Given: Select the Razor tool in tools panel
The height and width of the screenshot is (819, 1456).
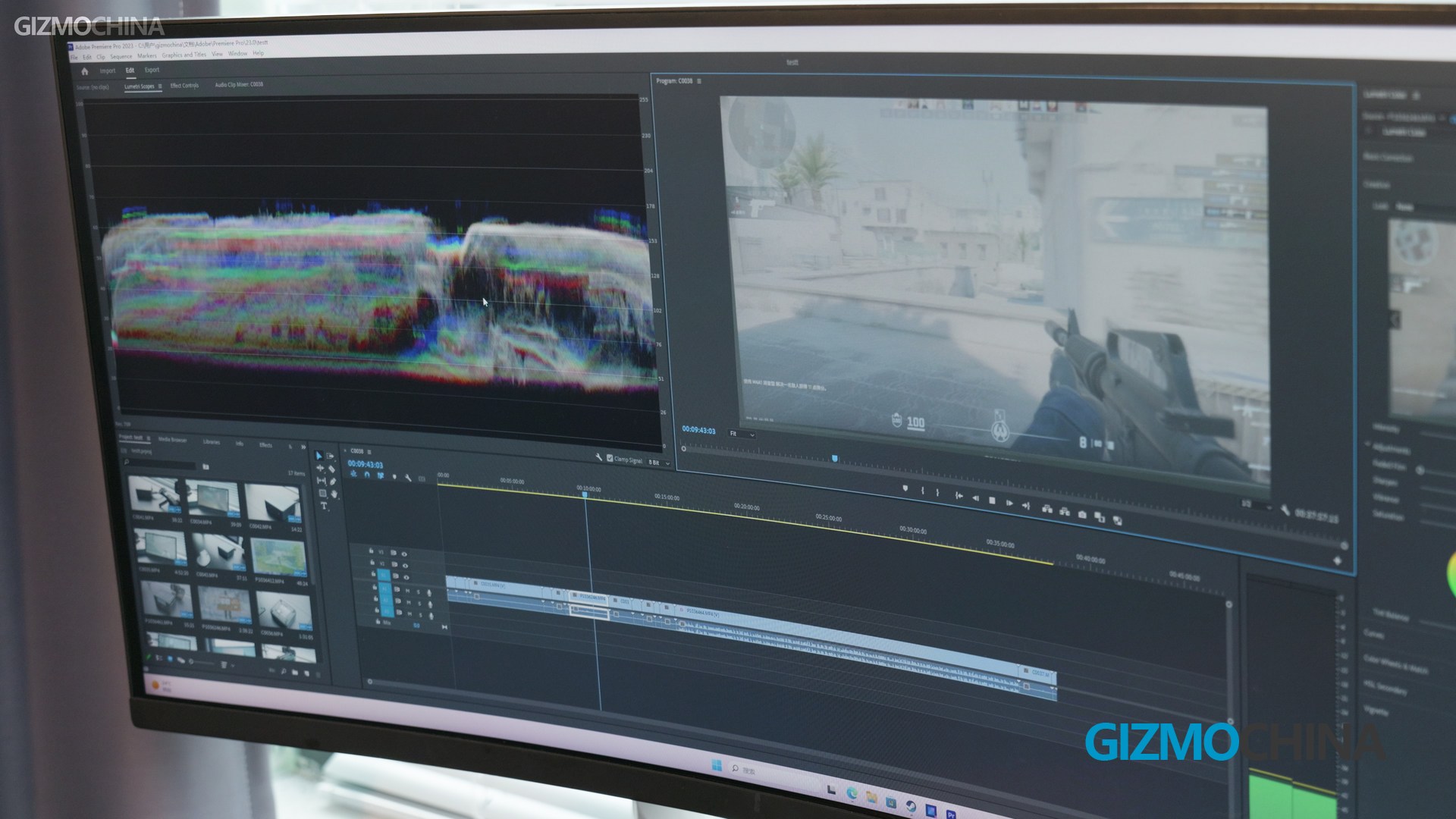Looking at the screenshot, I should pyautogui.click(x=331, y=469).
